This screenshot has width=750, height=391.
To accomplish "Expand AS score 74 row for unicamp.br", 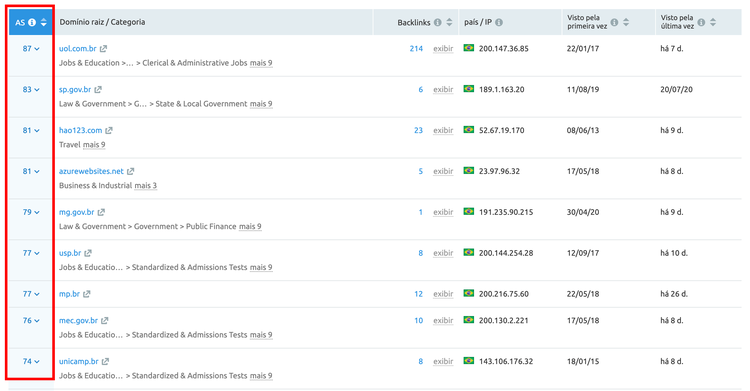I will coord(31,361).
